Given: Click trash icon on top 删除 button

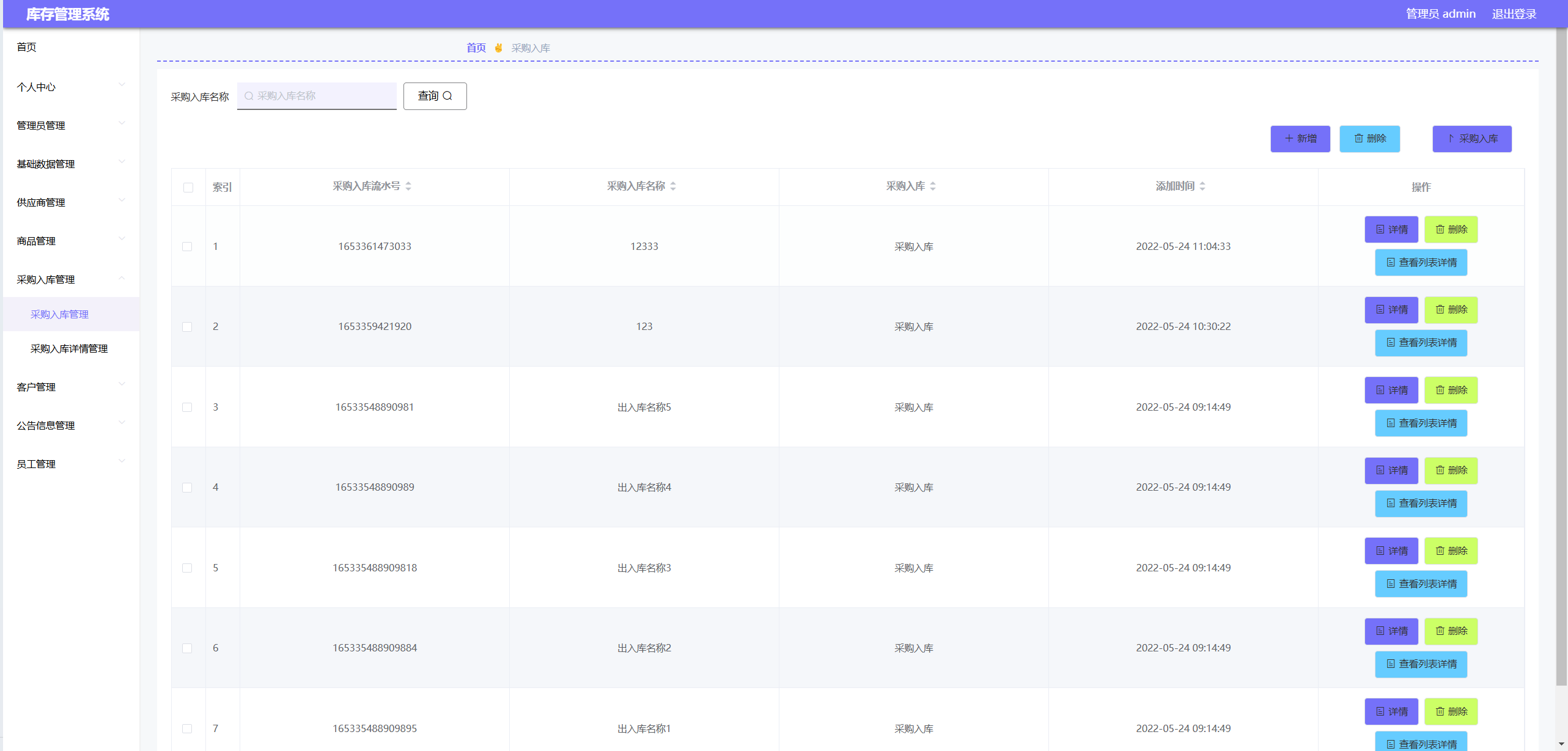Looking at the screenshot, I should tap(1358, 139).
